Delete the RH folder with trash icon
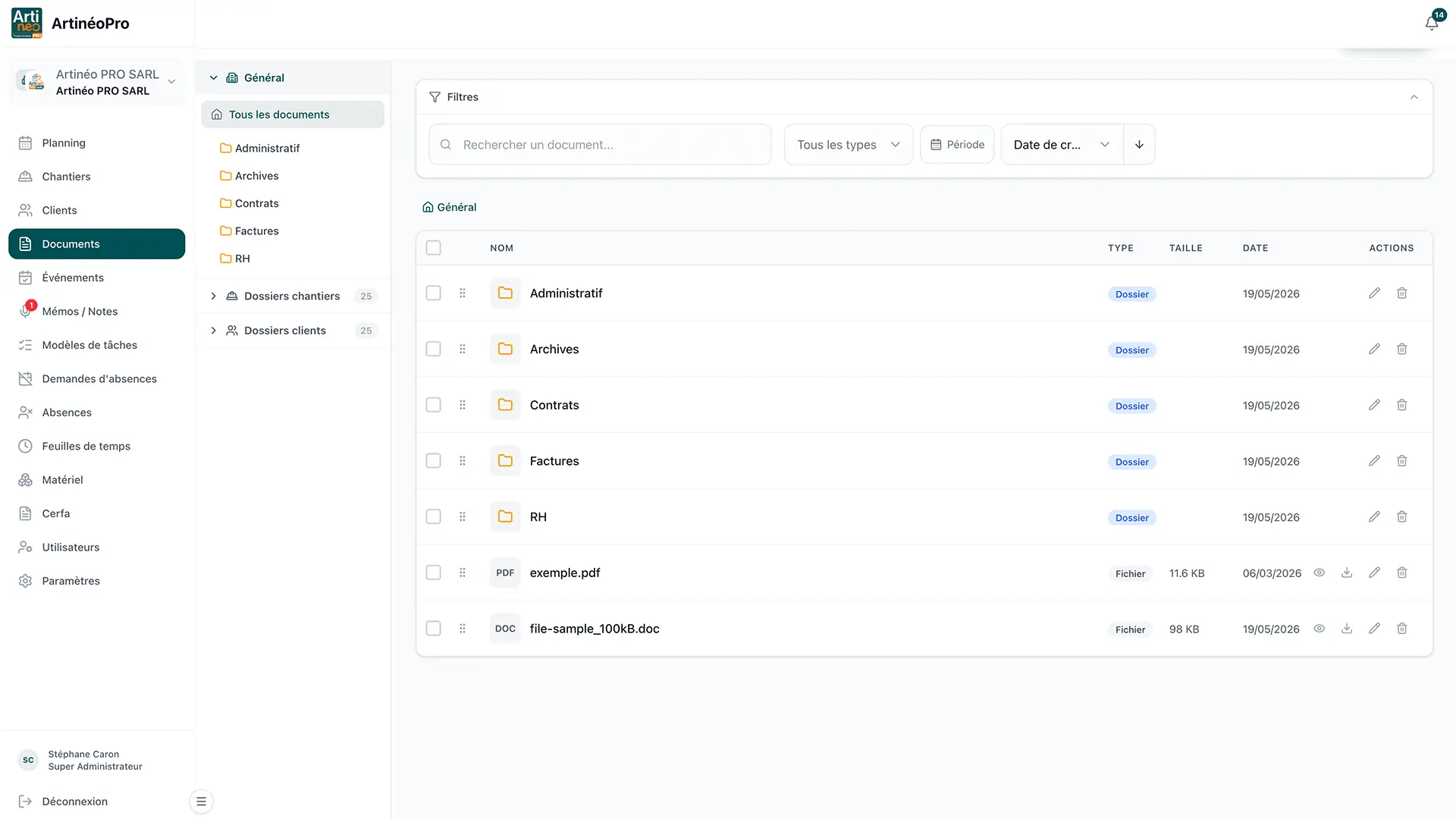1456x819 pixels. (1402, 516)
